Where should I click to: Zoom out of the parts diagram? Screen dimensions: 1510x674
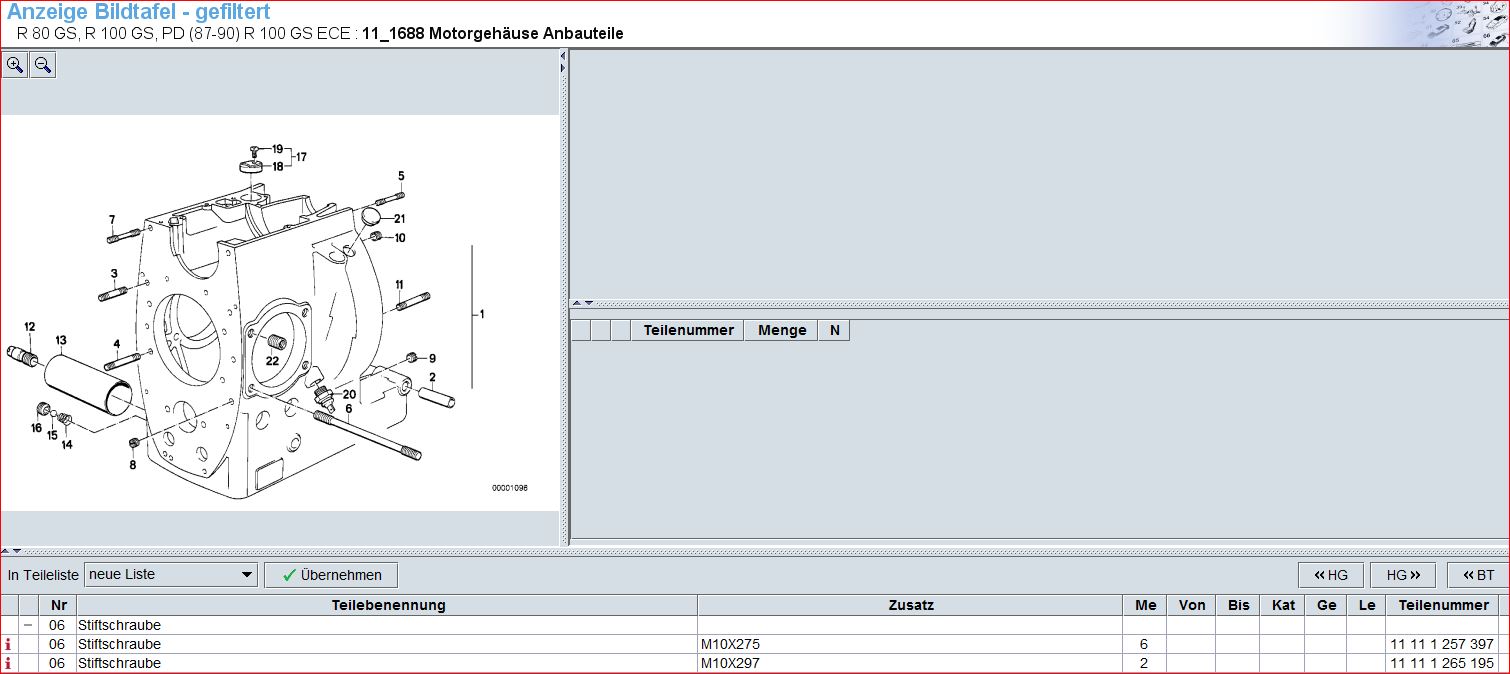pyautogui.click(x=42, y=66)
